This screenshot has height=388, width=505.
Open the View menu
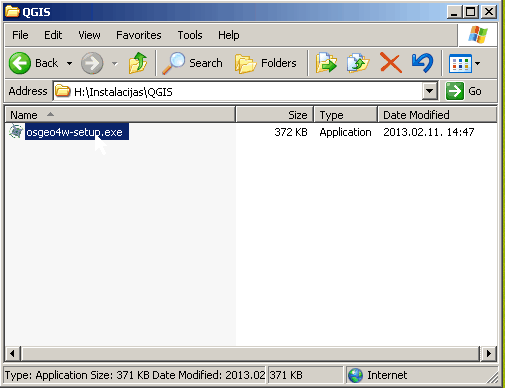pos(89,35)
